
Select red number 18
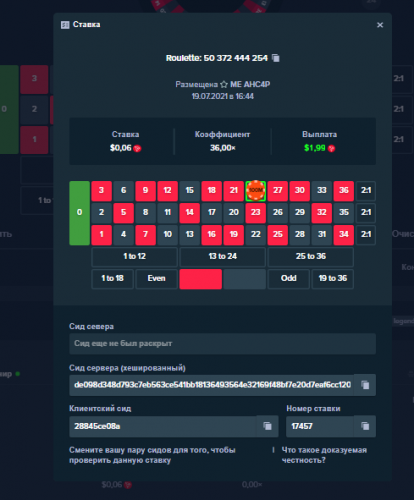pyautogui.click(x=211, y=191)
